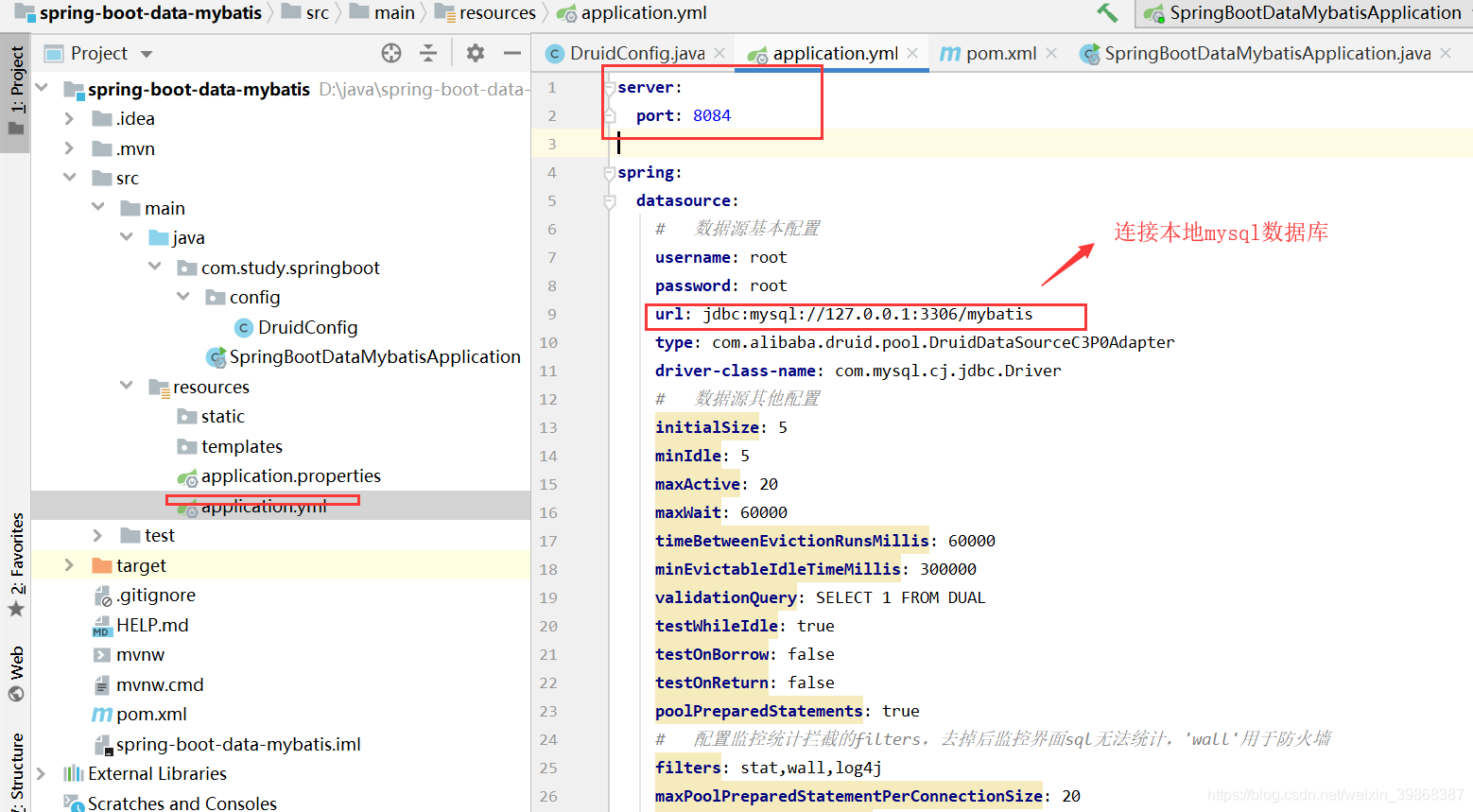Open Project panel settings gear
The image size is (1473, 812).
click(476, 53)
